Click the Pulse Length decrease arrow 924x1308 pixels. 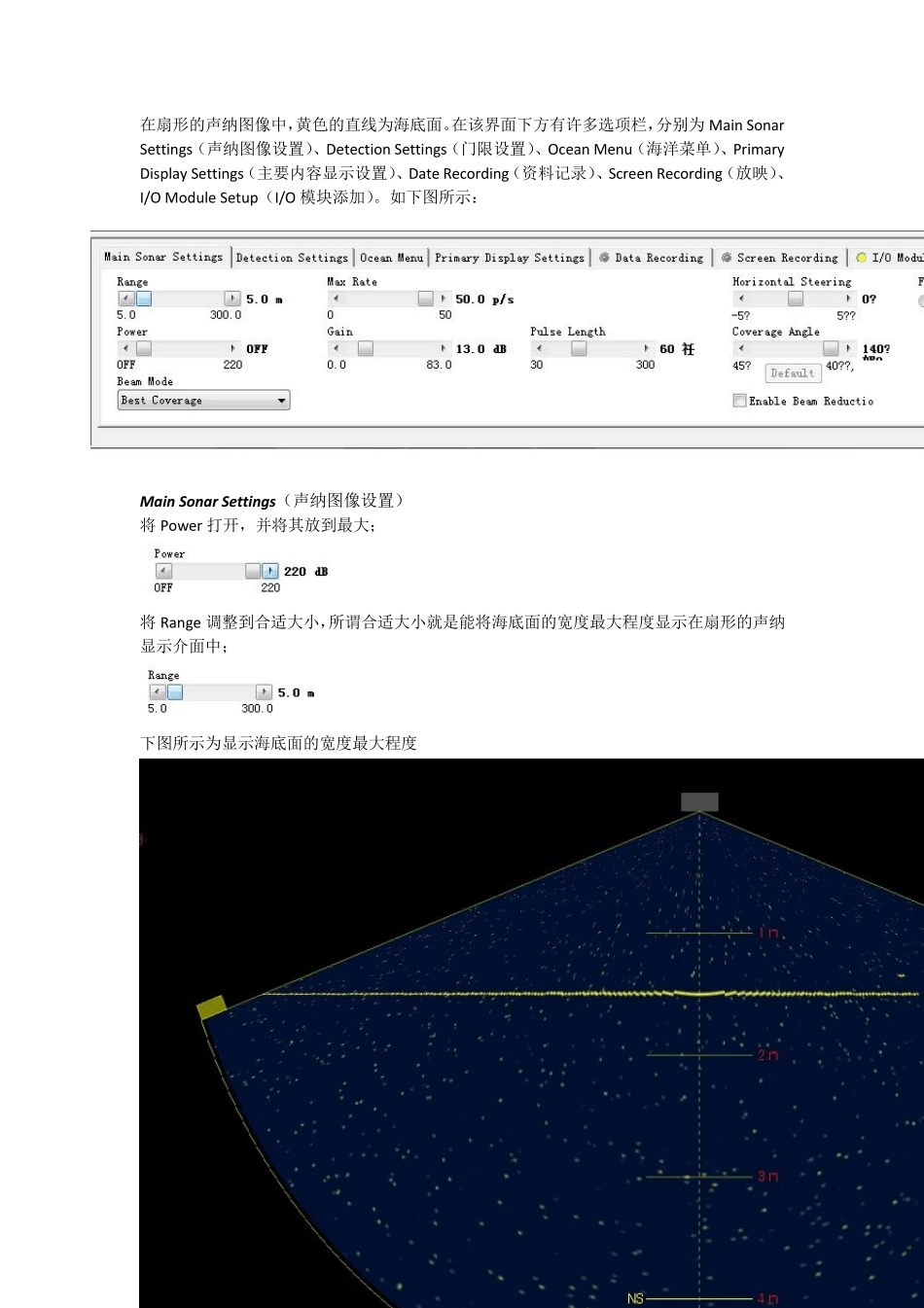[540, 348]
